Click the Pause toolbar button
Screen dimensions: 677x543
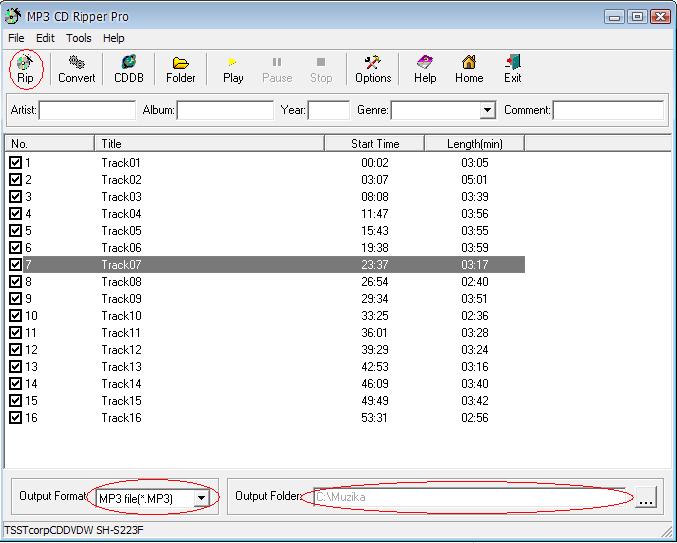point(277,70)
